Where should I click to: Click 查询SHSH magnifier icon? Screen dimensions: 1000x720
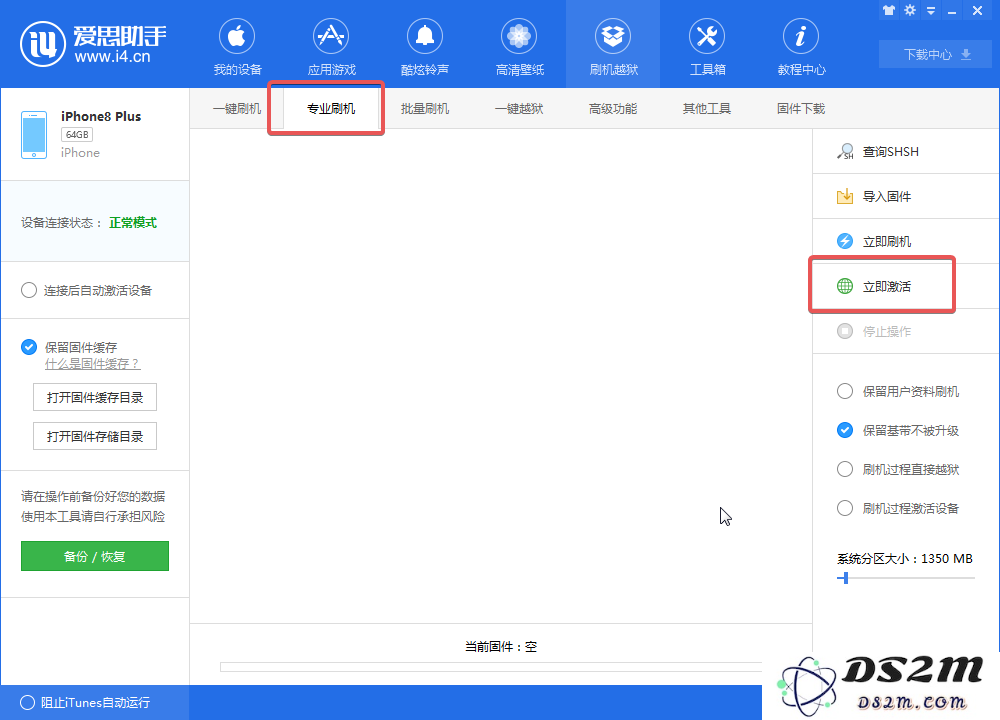845,152
